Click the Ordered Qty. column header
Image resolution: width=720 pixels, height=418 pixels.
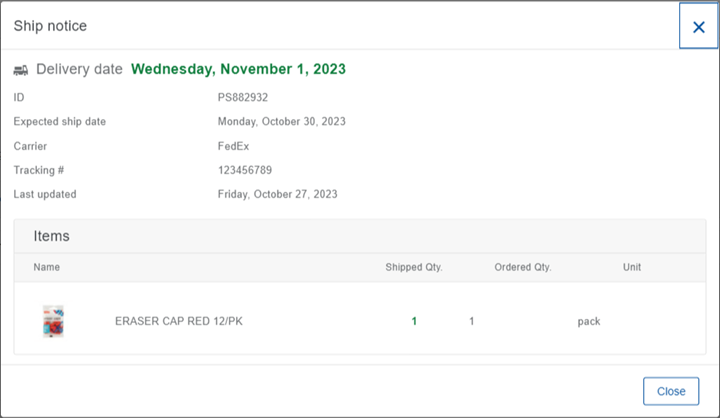click(523, 267)
